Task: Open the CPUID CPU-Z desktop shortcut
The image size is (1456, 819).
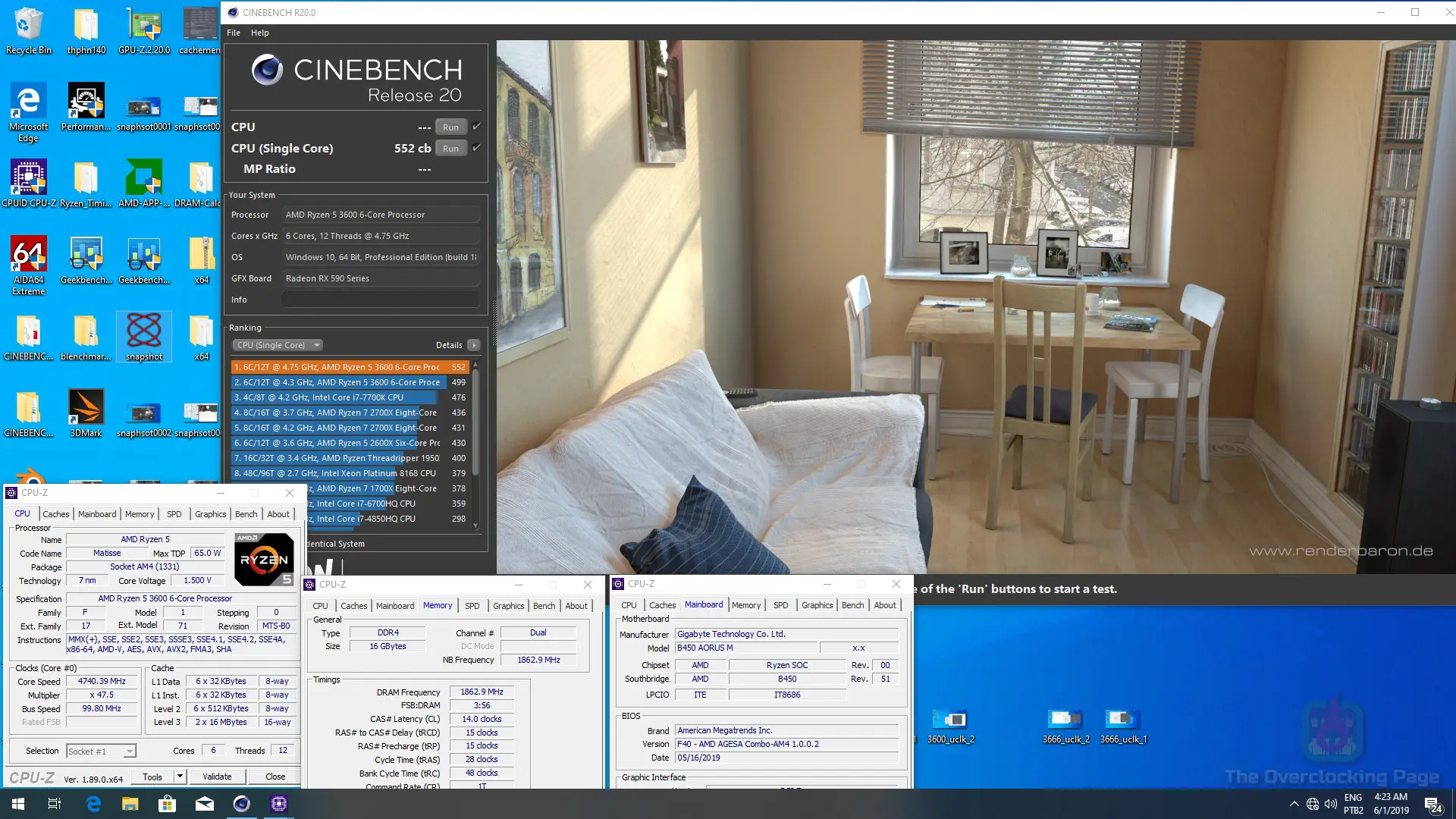Action: pyautogui.click(x=29, y=183)
